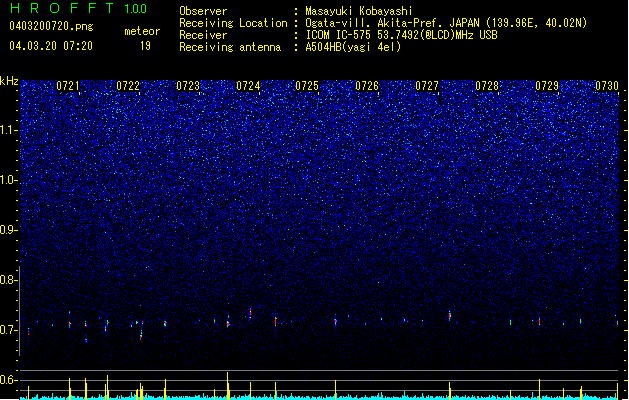Click the kHz axis unit label

(x=9, y=81)
